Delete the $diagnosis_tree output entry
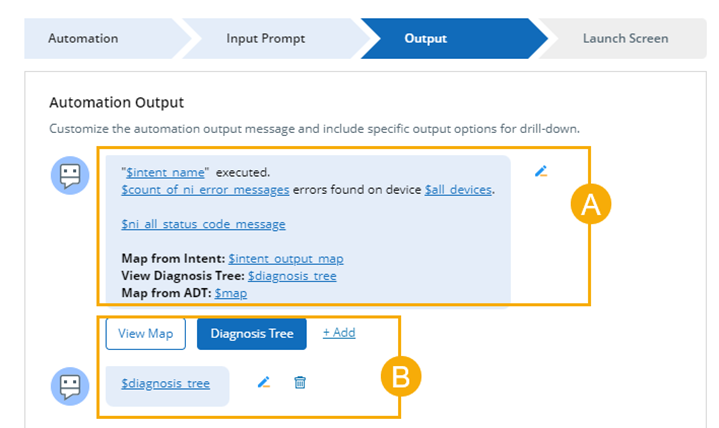719x428 pixels. pos(300,382)
